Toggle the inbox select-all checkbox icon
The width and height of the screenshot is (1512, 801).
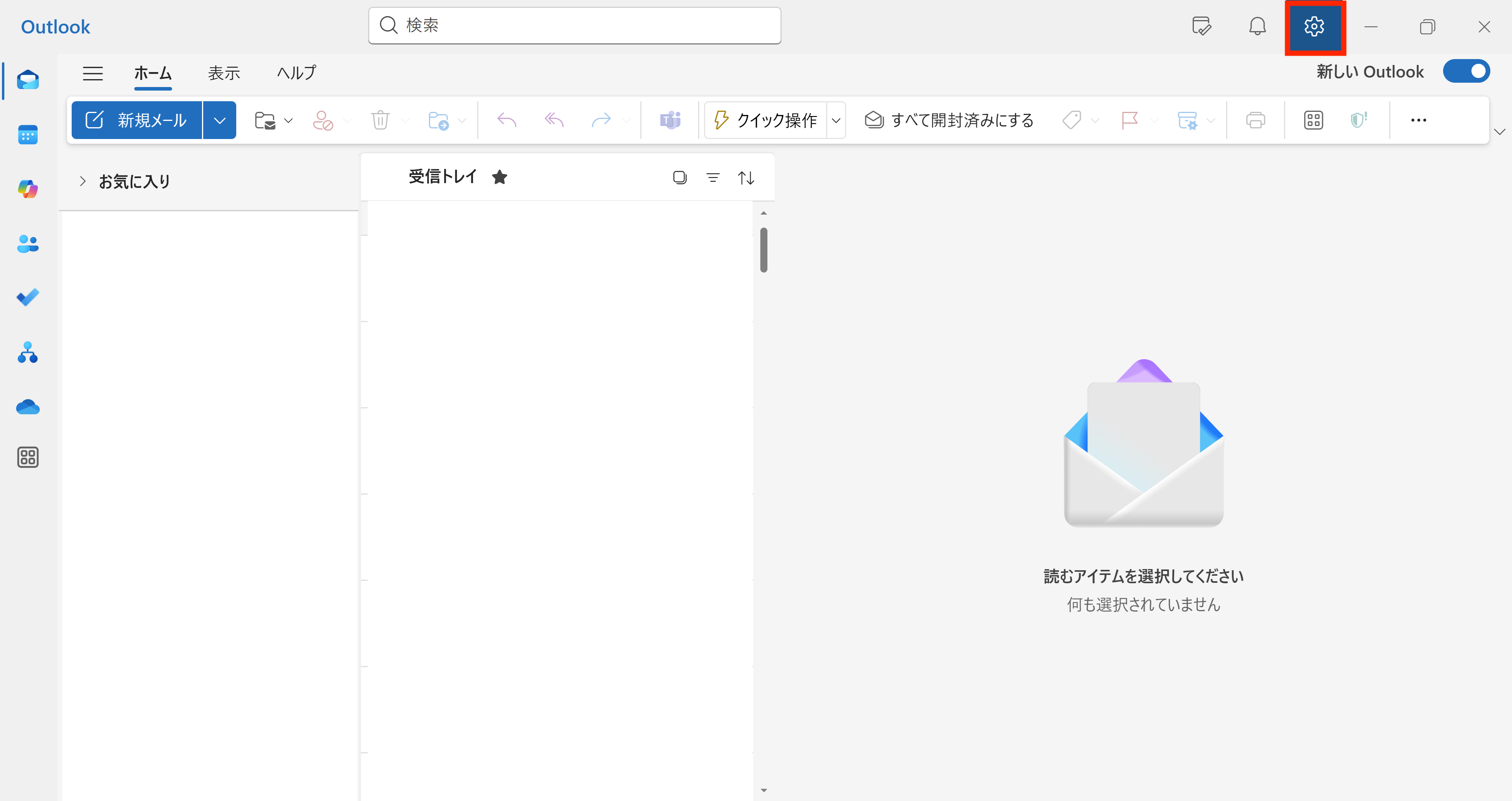680,177
